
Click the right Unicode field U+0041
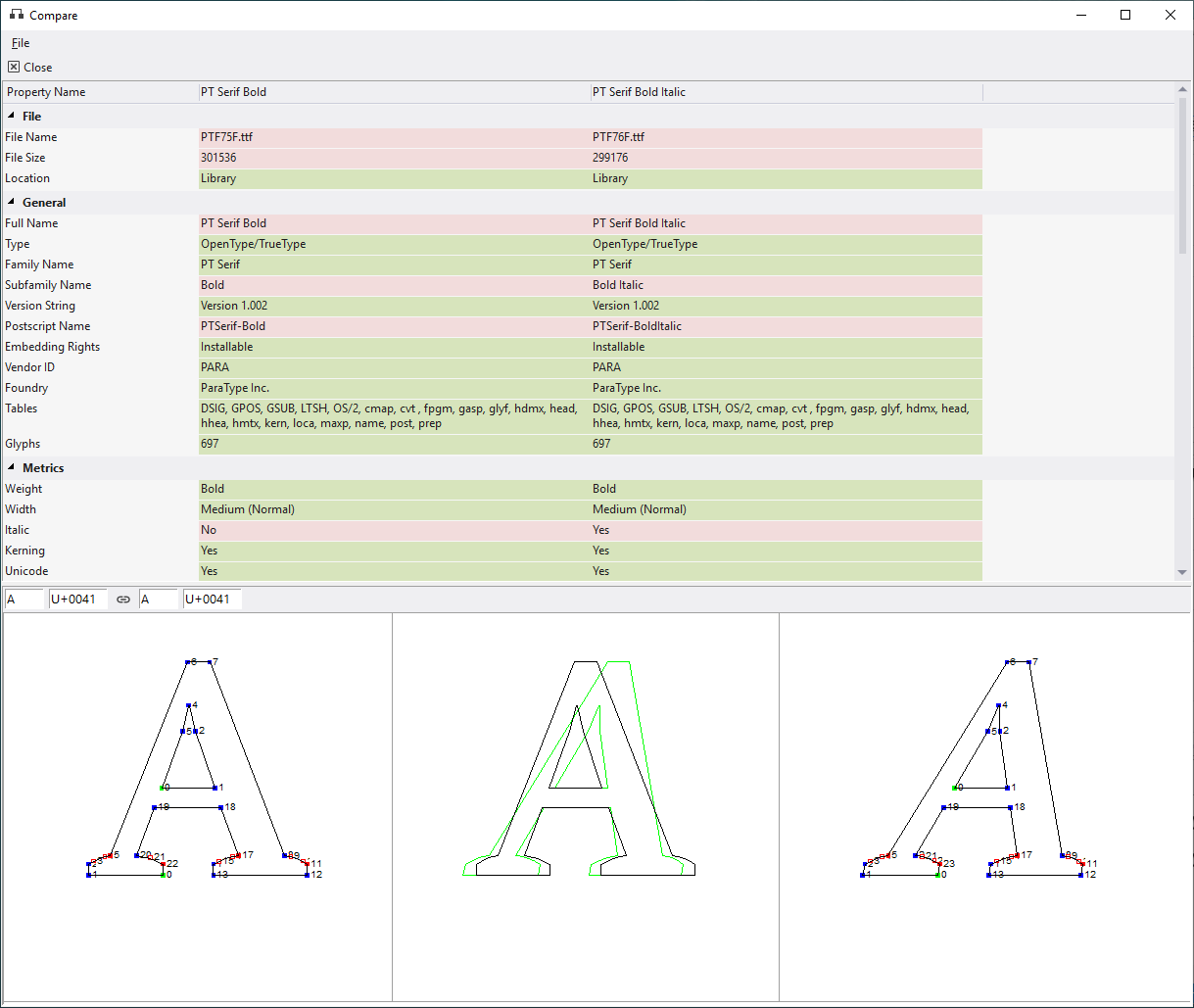(212, 599)
